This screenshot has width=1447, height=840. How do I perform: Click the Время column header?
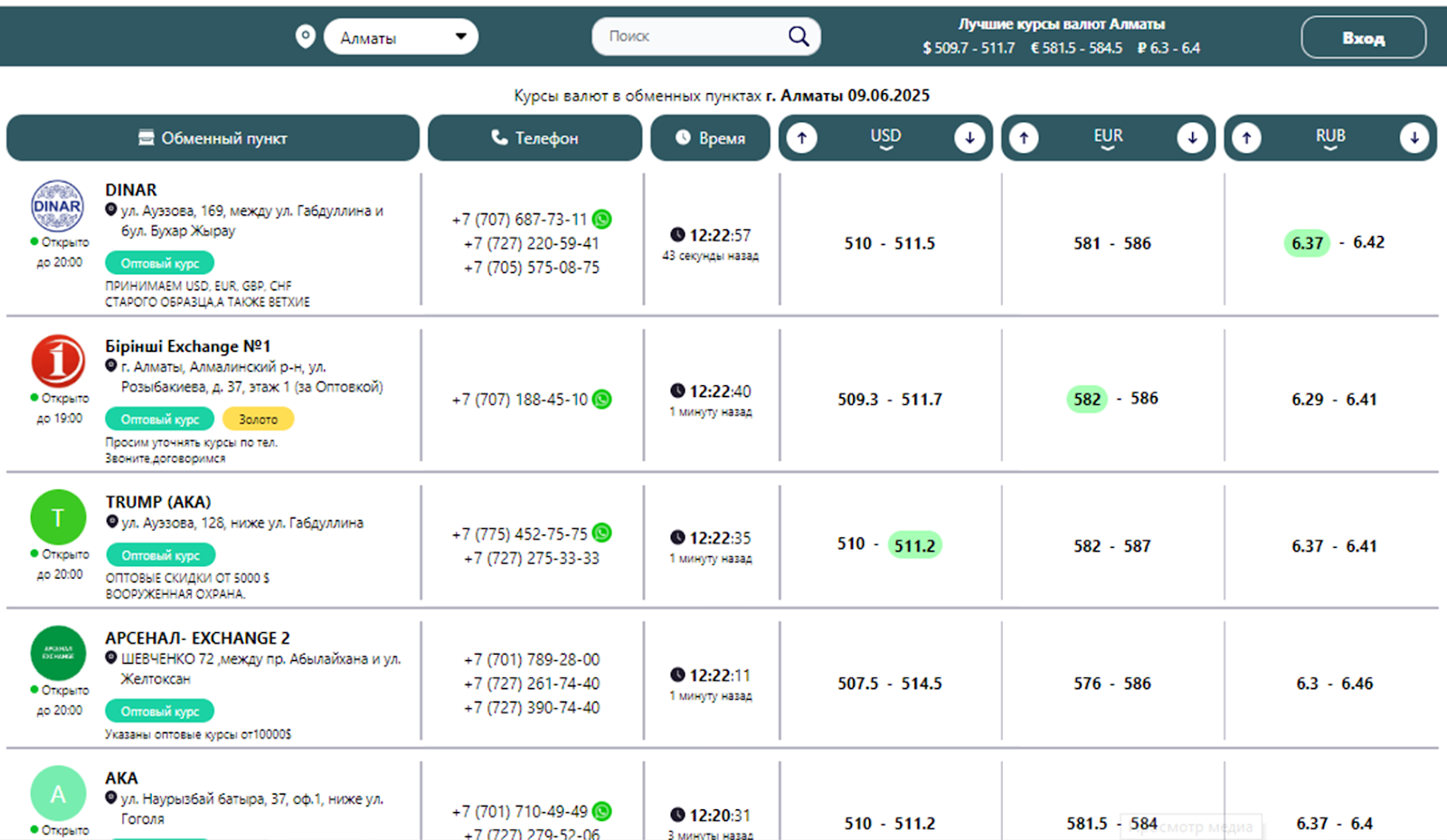pyautogui.click(x=710, y=138)
